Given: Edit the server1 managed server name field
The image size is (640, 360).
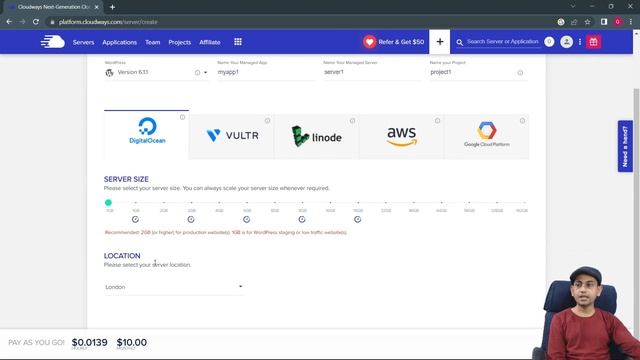Looking at the screenshot, I should tap(372, 72).
